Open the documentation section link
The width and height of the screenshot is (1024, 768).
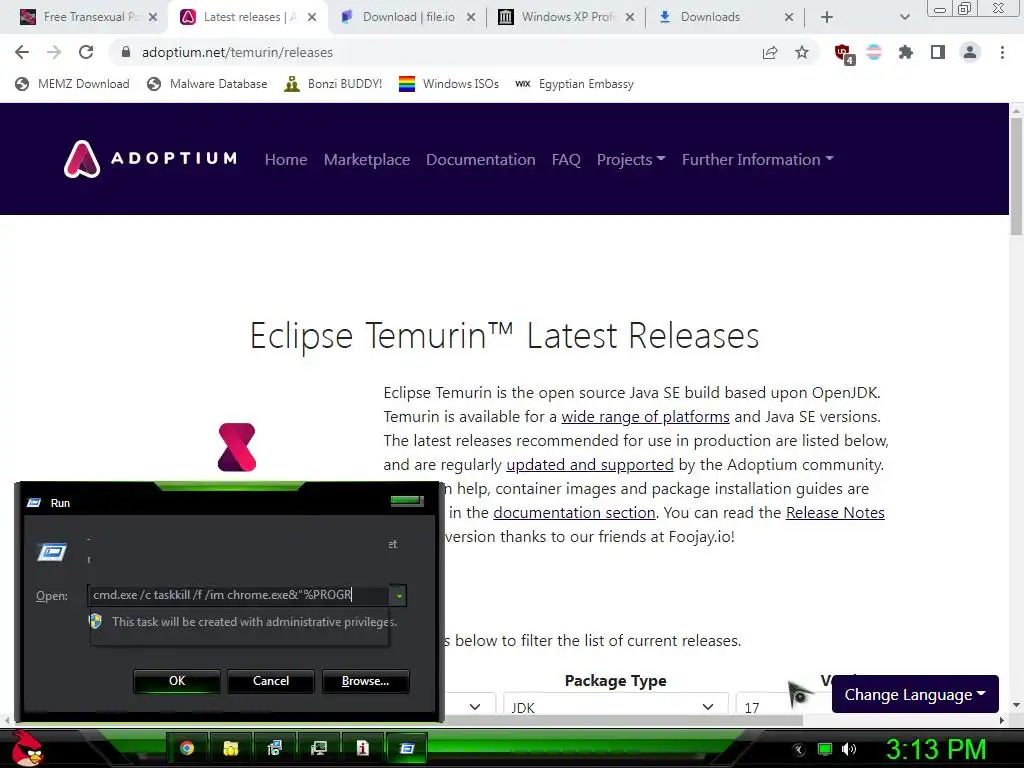pyautogui.click(x=574, y=513)
